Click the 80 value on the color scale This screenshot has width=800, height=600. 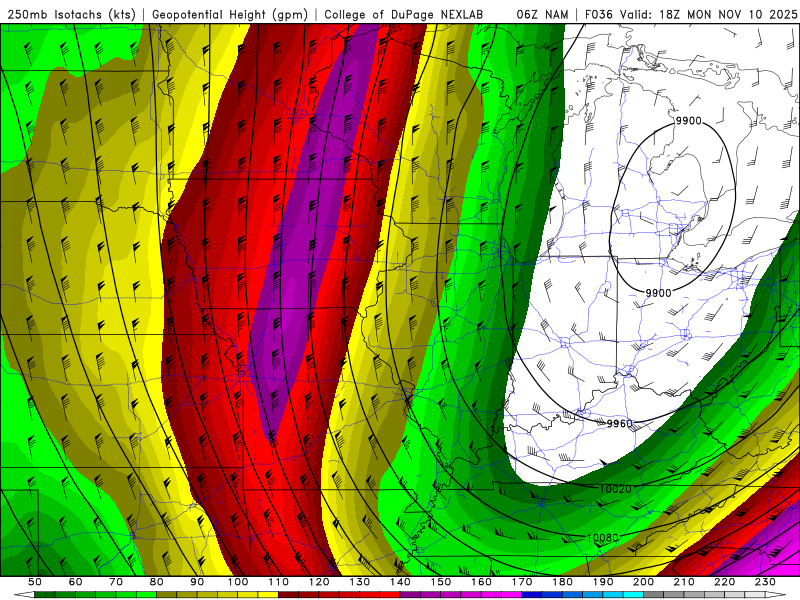tap(157, 582)
